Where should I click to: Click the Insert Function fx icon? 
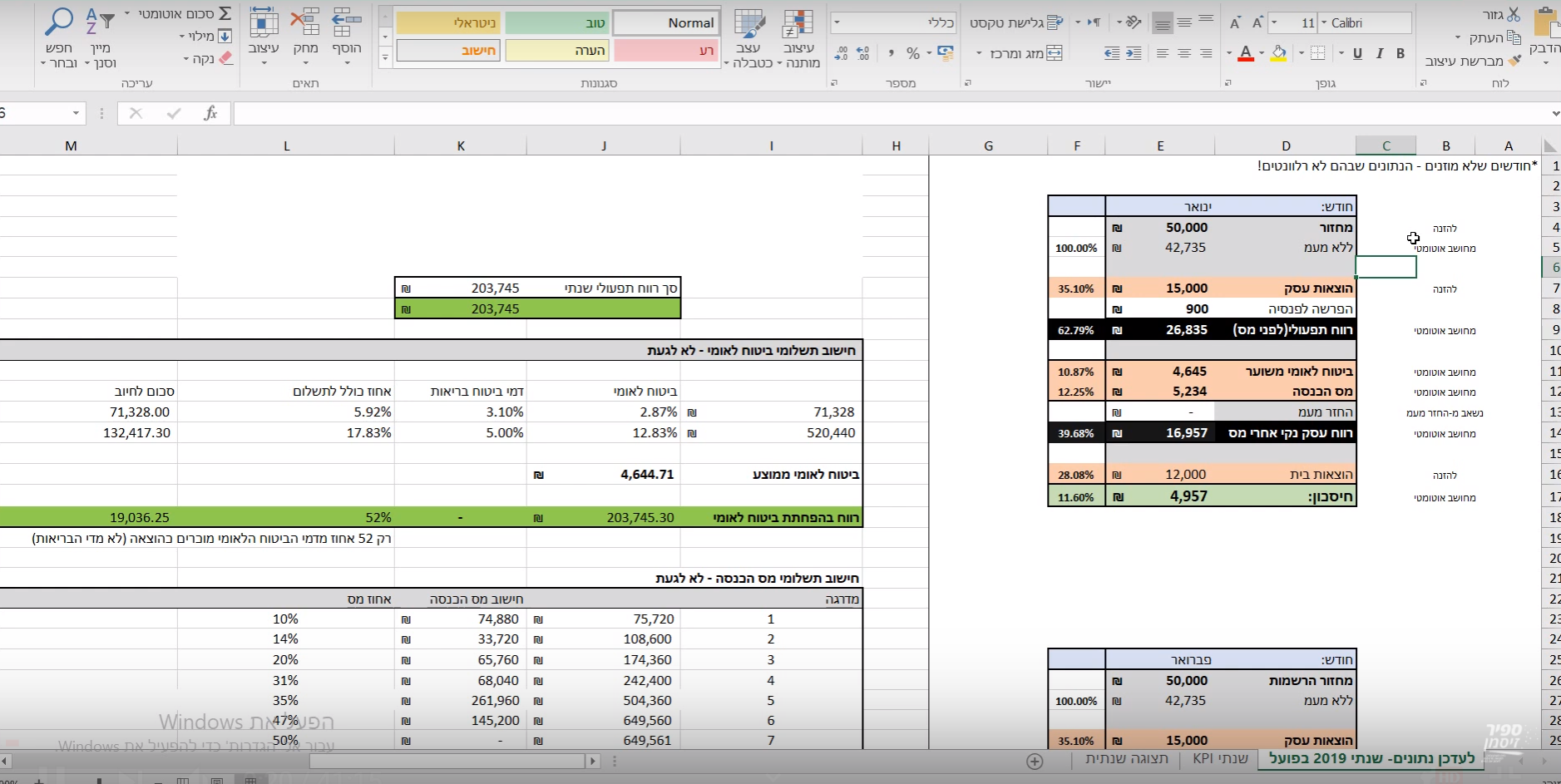pyautogui.click(x=210, y=113)
